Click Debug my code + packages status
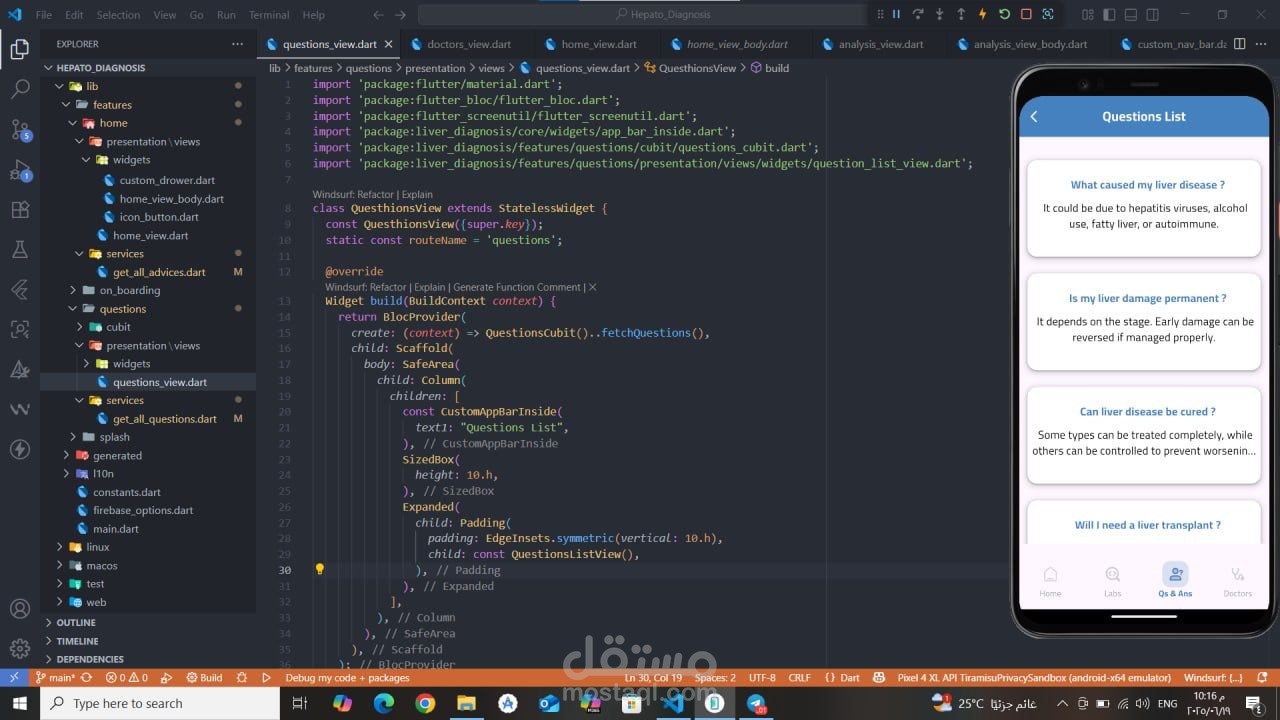The image size is (1280, 720). tap(347, 677)
